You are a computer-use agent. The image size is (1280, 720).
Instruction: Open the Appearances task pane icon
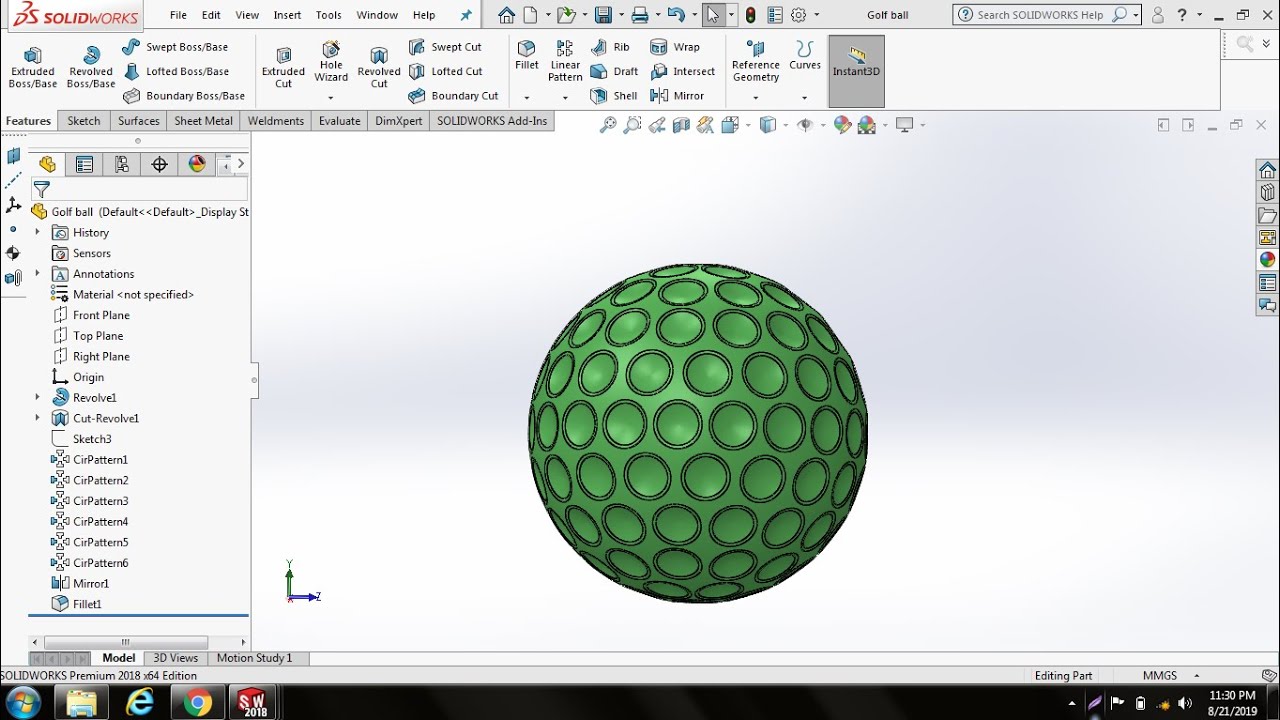[1268, 260]
